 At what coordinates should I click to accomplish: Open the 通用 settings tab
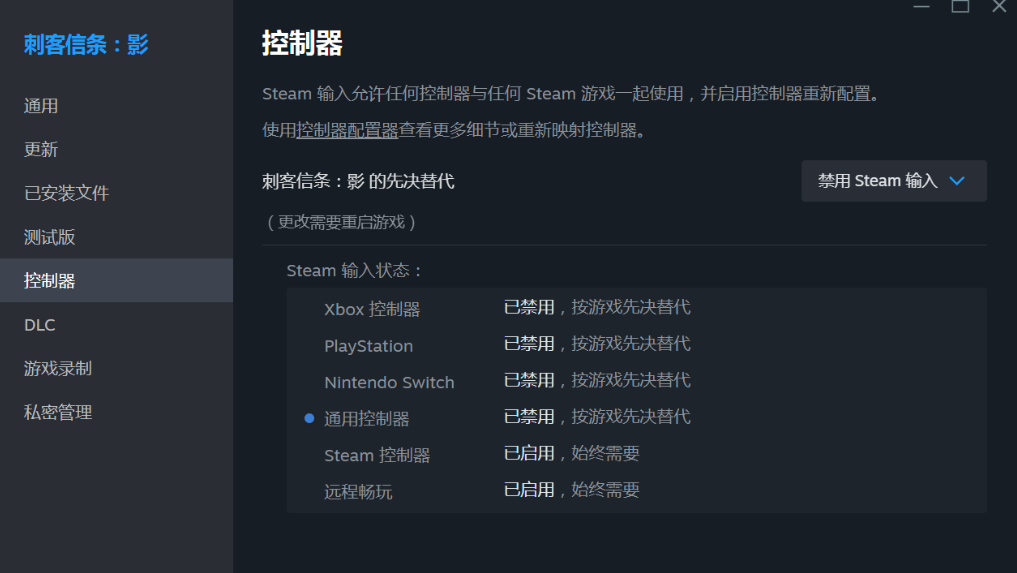click(41, 106)
